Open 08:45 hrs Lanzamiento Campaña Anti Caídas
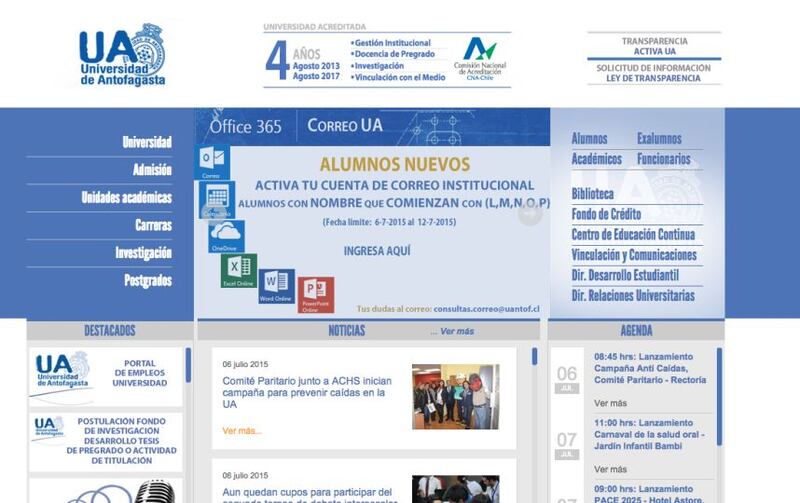Screen dimensions: 800x503 [650, 368]
